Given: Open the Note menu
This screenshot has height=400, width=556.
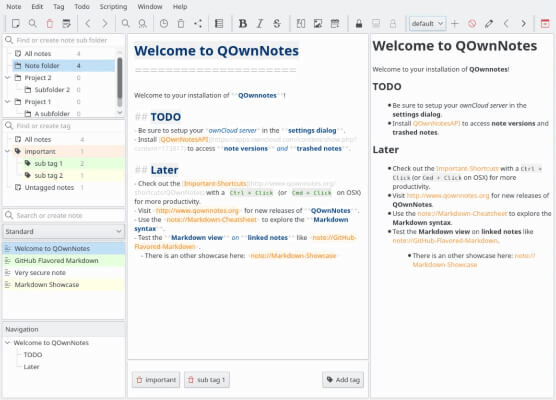Looking at the screenshot, I should click(x=13, y=7).
